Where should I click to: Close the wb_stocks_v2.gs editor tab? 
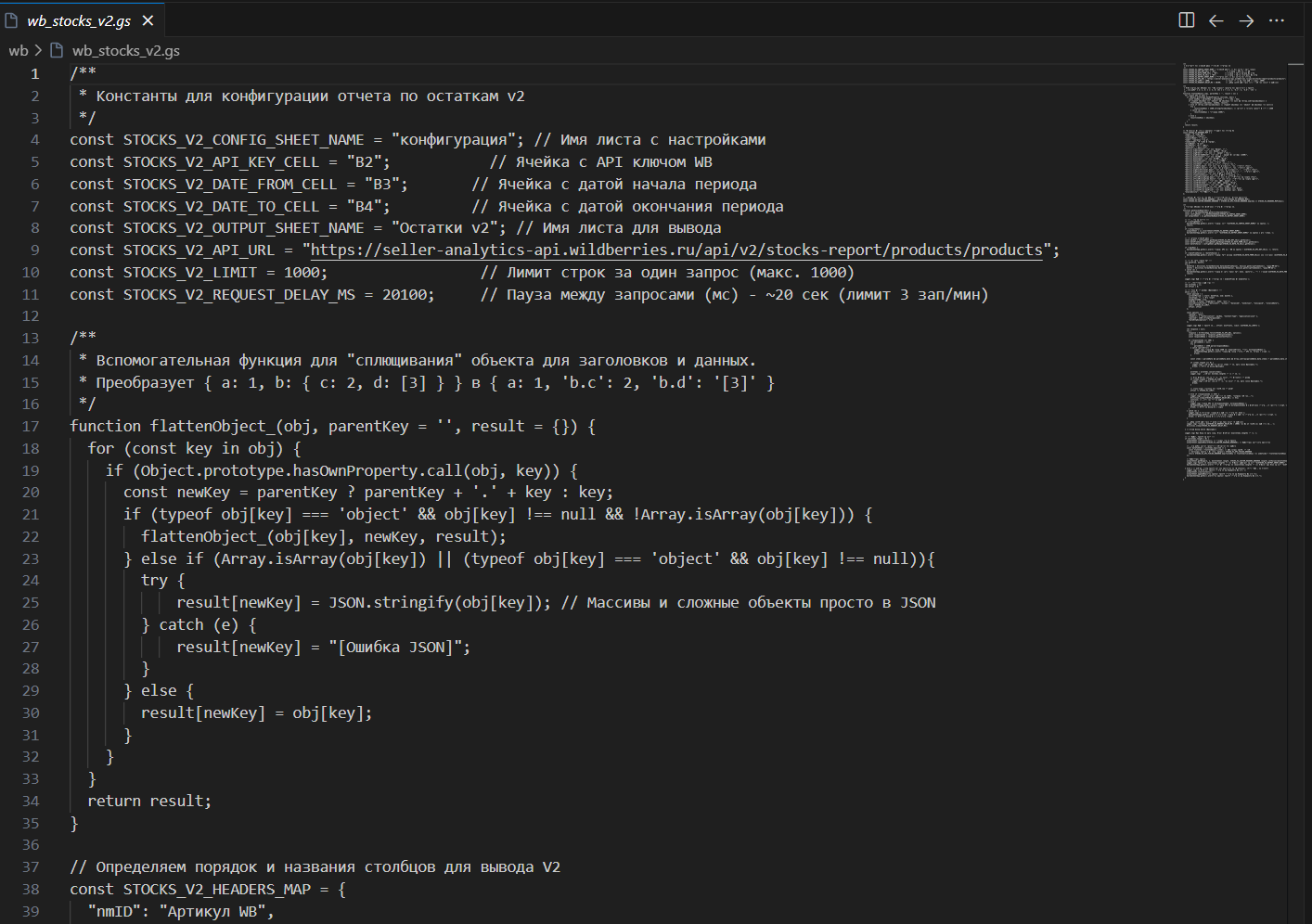pos(147,19)
